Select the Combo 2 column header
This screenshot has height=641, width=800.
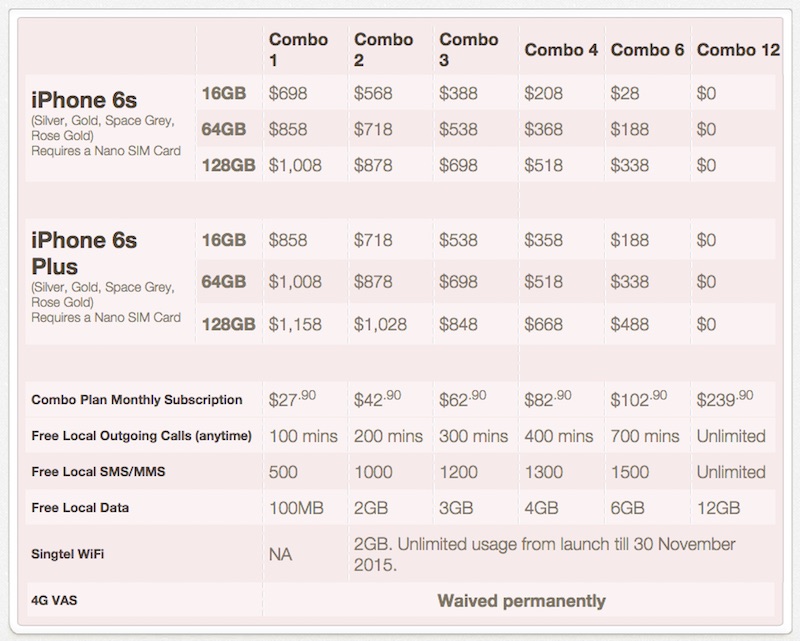pyautogui.click(x=382, y=49)
